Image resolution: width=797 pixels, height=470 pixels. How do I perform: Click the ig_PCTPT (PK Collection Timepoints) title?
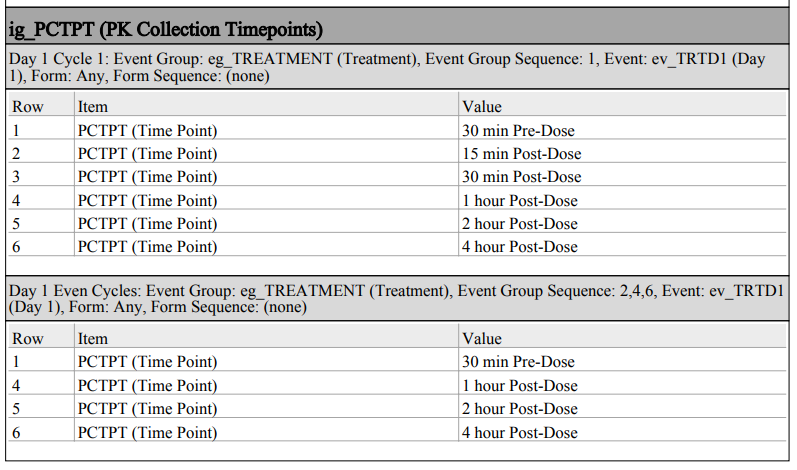click(165, 26)
